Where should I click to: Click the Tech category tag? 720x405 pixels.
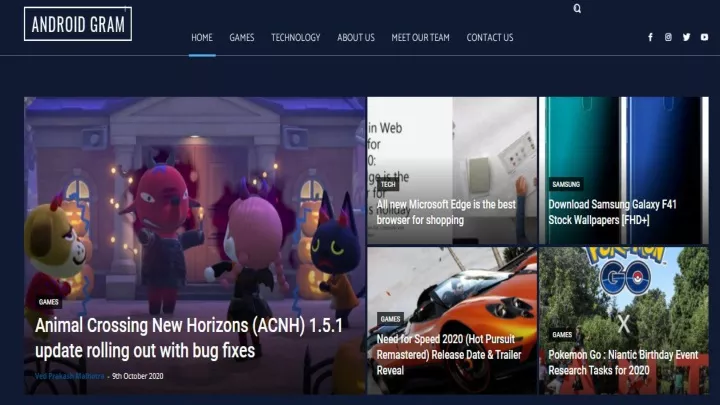388,185
